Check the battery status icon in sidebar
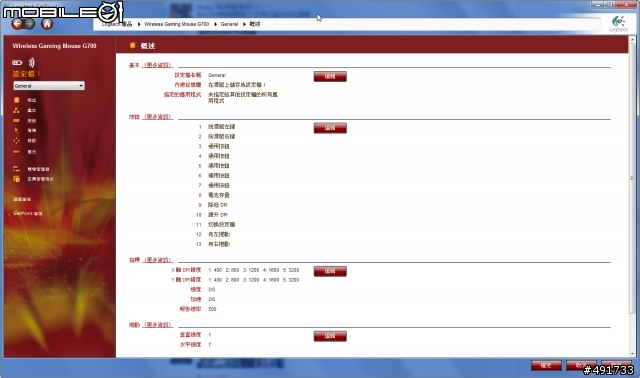The height and width of the screenshot is (378, 640). (x=17, y=62)
